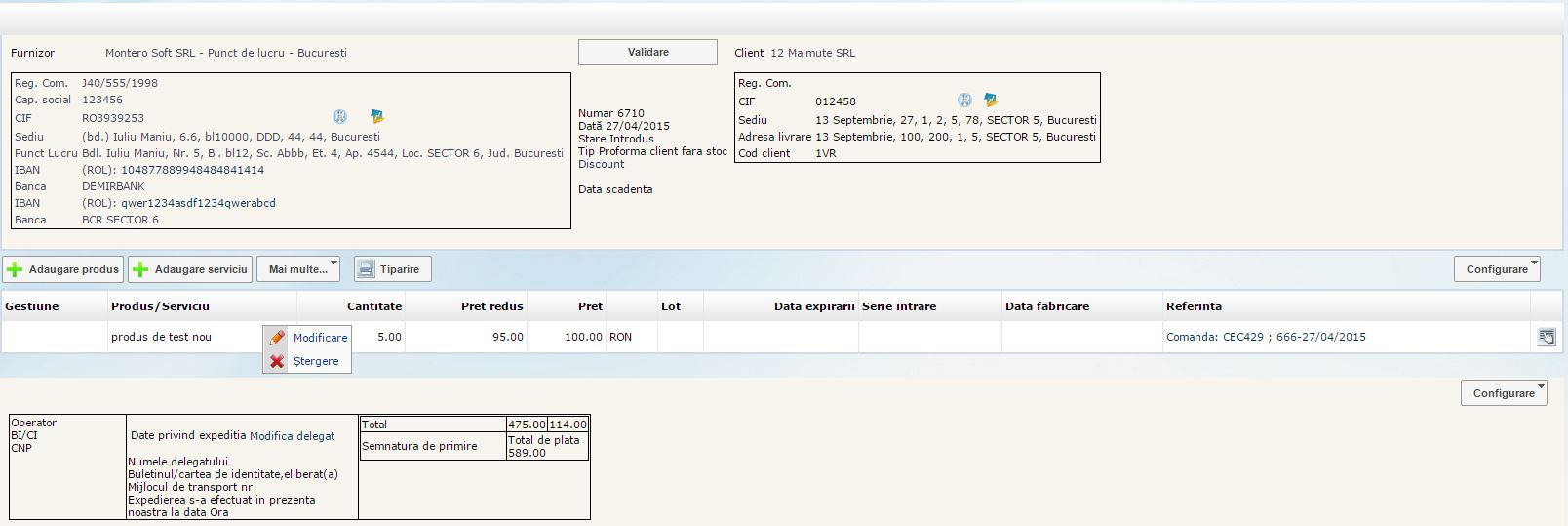Click the supplier CIF edit note icon
Viewport: 1568px width, 526px height.
pos(376,117)
